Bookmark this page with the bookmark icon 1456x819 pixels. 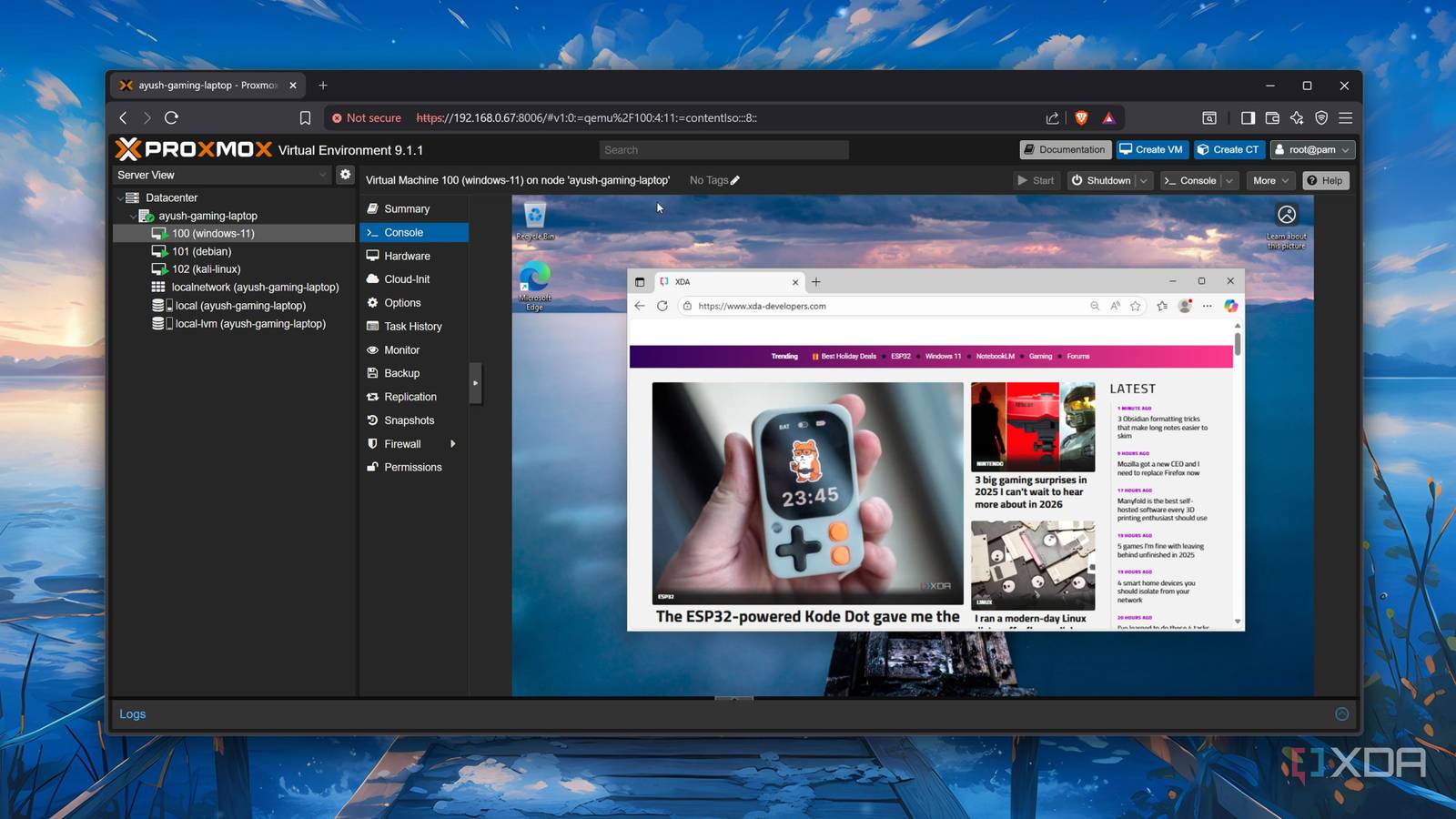(x=305, y=118)
